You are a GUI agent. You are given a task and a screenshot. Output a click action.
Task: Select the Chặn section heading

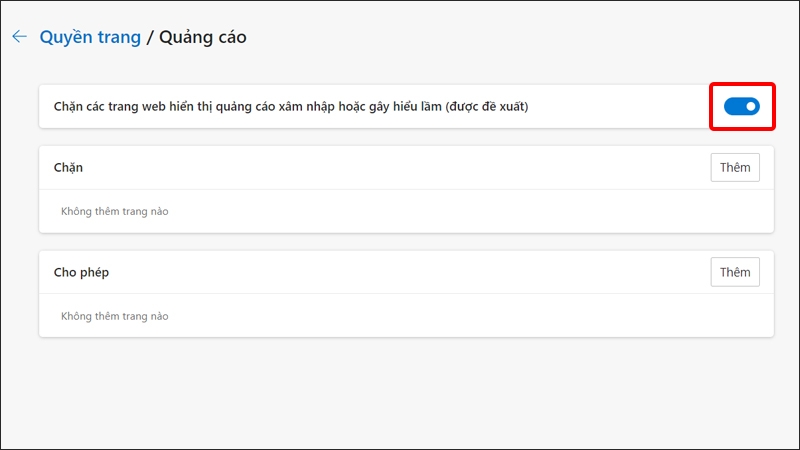coord(68,168)
